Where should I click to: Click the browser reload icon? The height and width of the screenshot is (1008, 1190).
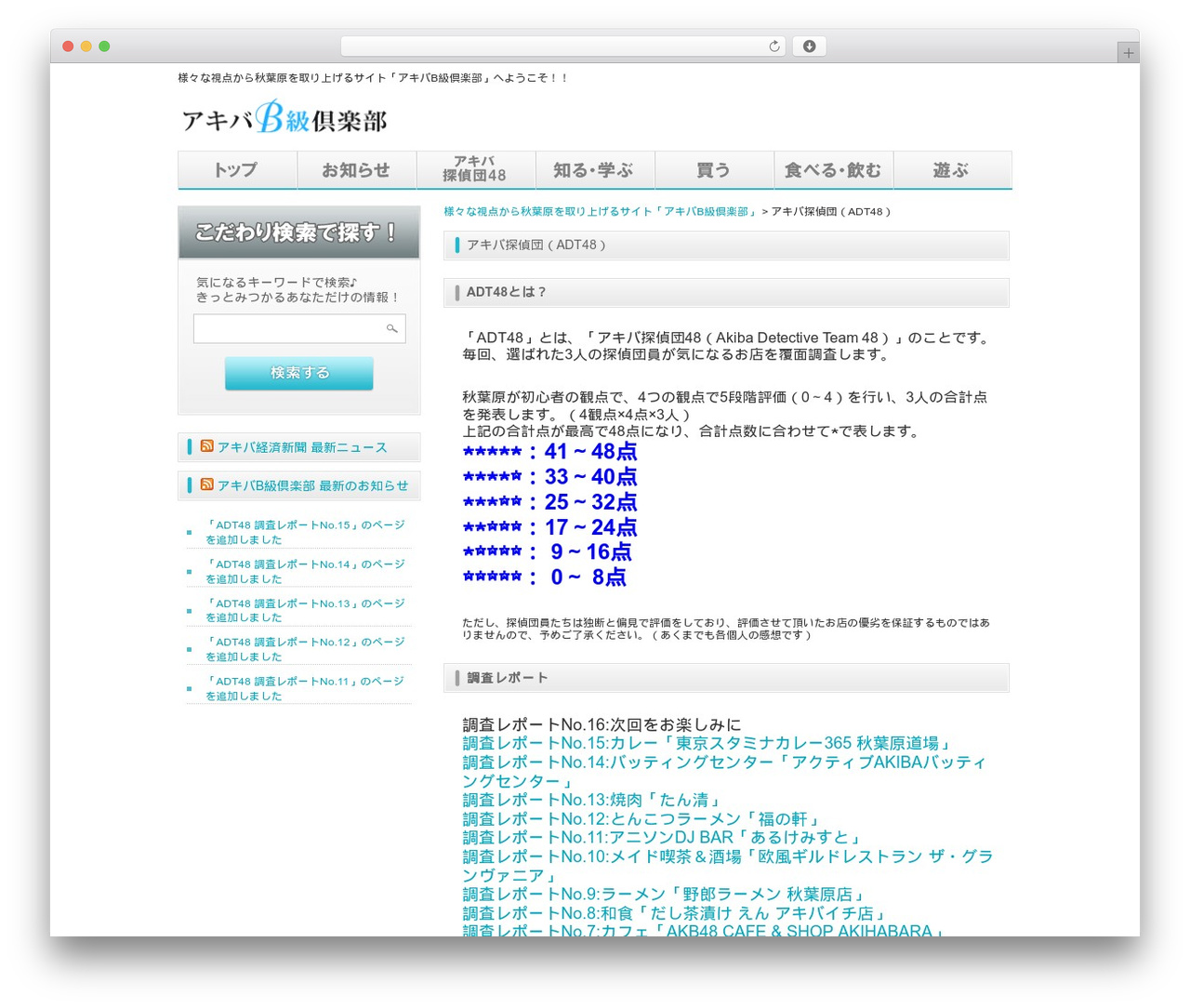[774, 46]
